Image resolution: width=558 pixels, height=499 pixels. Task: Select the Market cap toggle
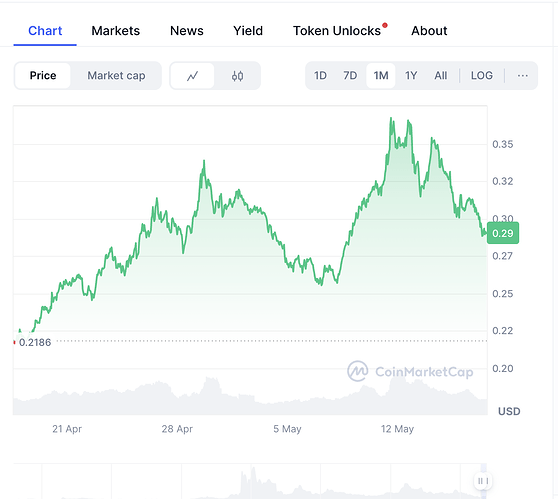click(x=116, y=76)
